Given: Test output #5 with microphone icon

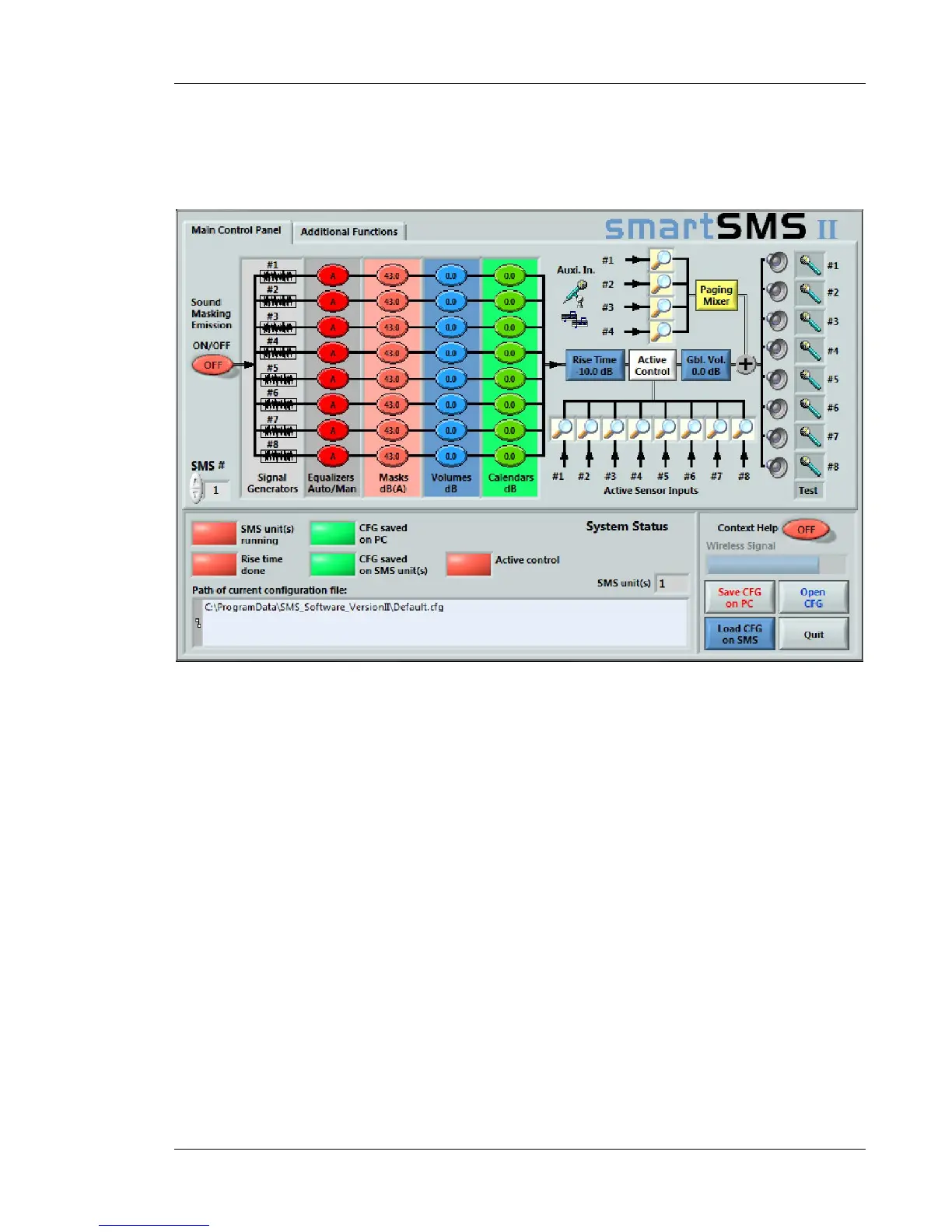Looking at the screenshot, I should (810, 379).
